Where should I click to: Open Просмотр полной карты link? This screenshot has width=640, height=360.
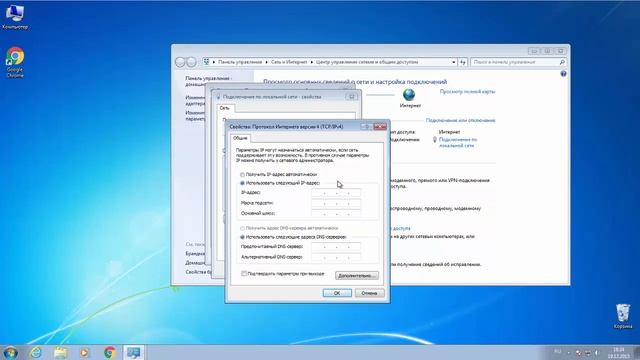pyautogui.click(x=467, y=92)
